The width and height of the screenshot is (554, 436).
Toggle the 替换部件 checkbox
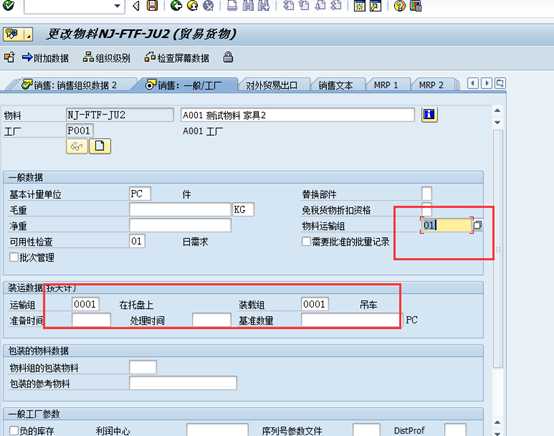(426, 194)
